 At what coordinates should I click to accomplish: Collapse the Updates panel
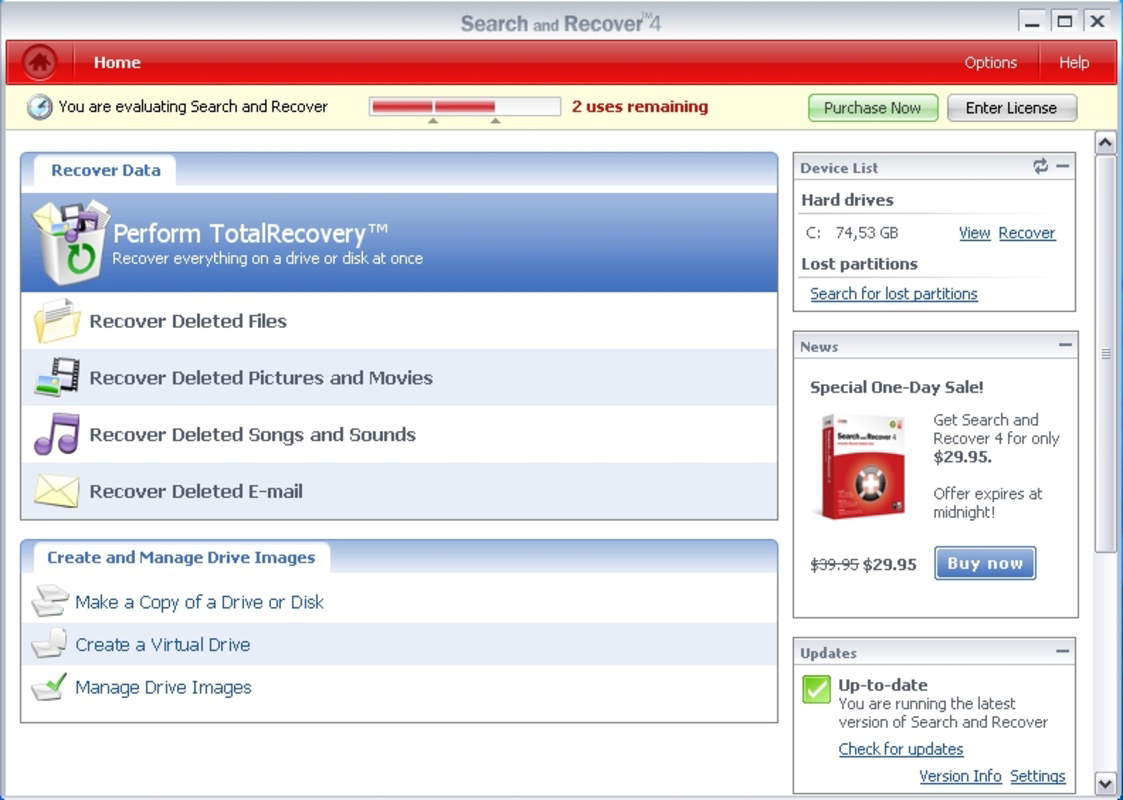tap(1062, 652)
